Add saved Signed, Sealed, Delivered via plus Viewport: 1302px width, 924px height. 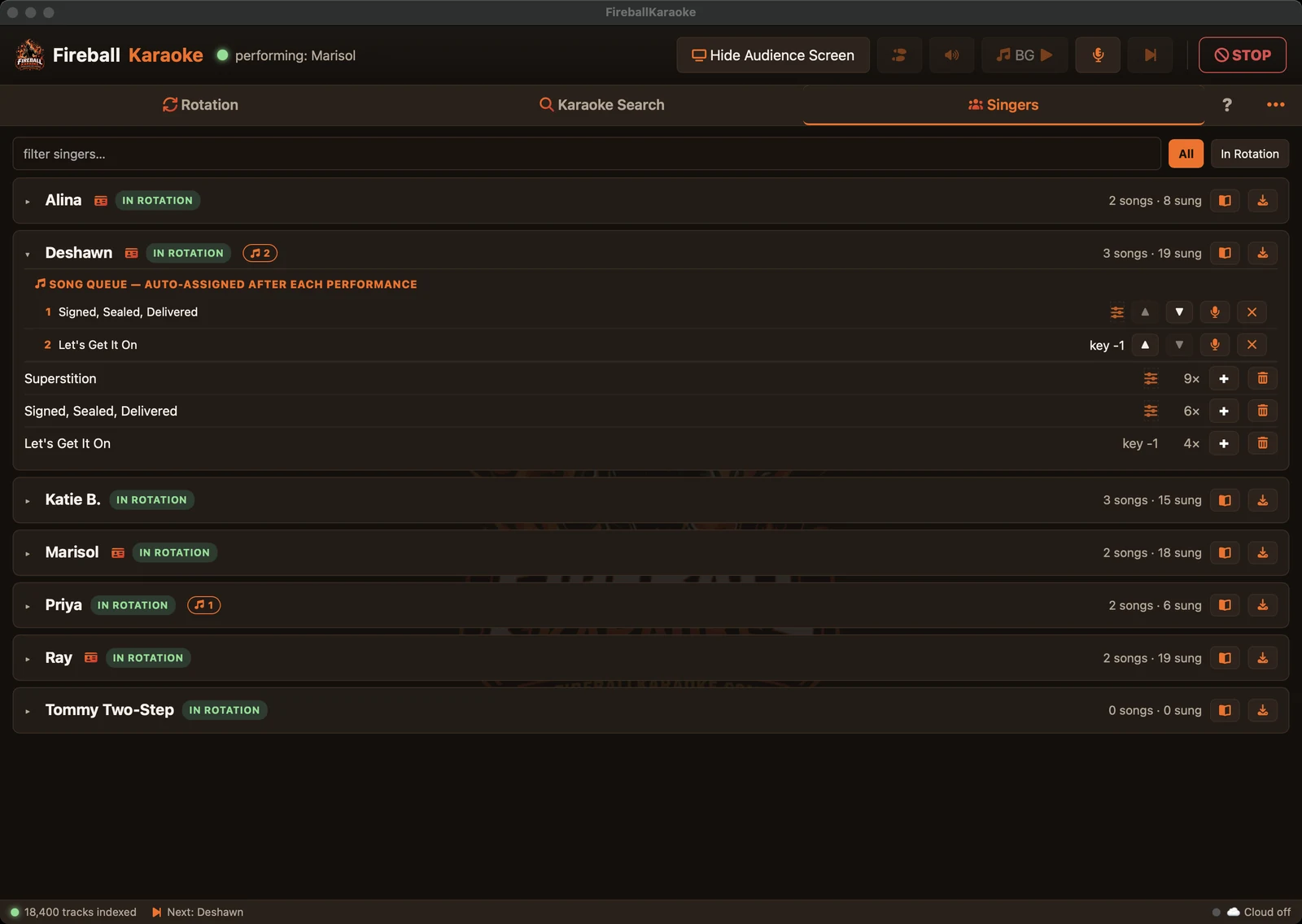[1224, 411]
